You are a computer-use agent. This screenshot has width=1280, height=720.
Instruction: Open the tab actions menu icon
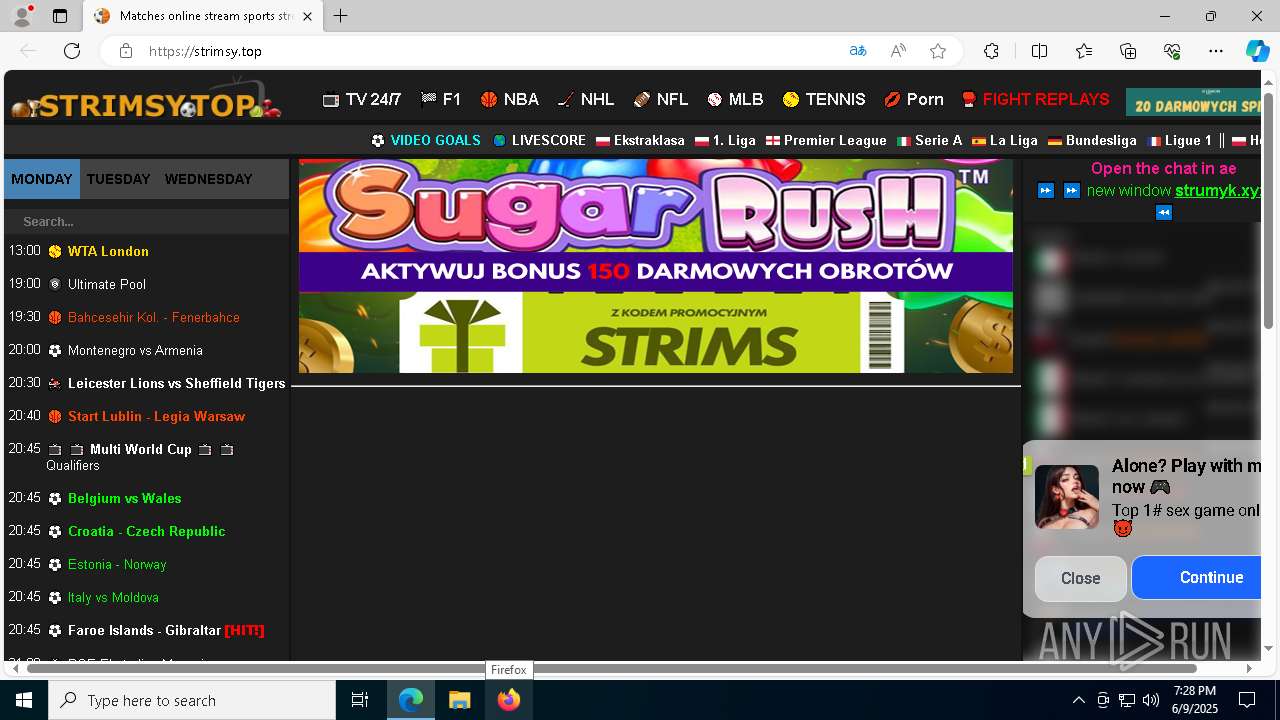(x=60, y=16)
